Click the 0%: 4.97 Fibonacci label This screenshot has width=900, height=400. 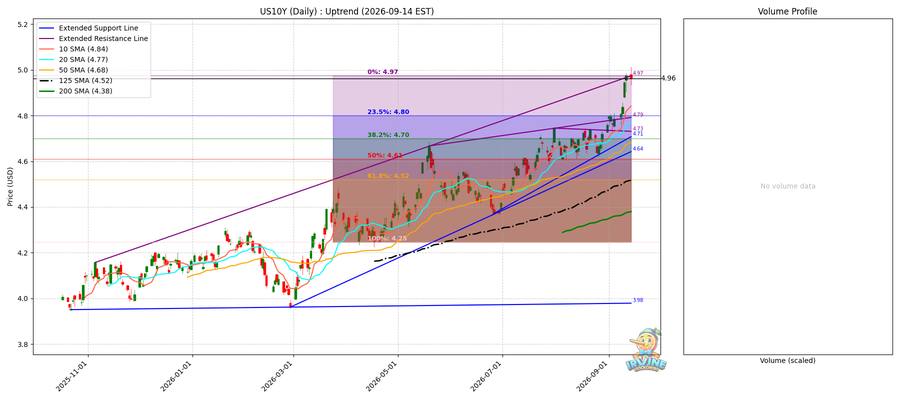click(383, 72)
